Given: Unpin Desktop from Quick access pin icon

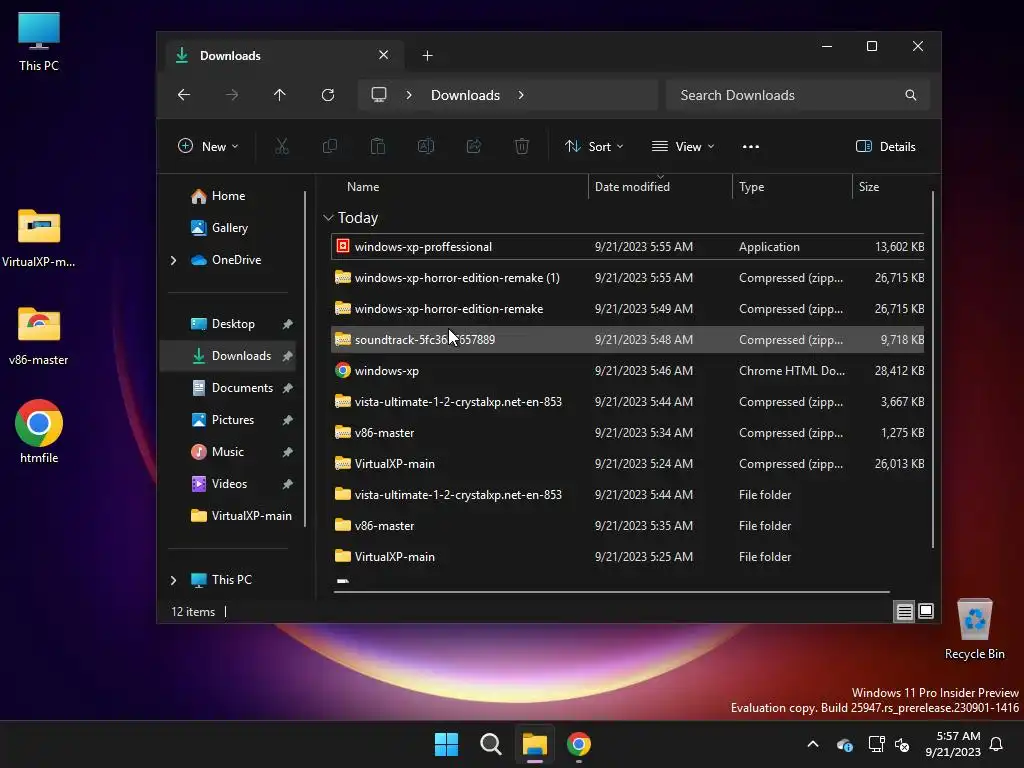Looking at the screenshot, I should coord(287,324).
